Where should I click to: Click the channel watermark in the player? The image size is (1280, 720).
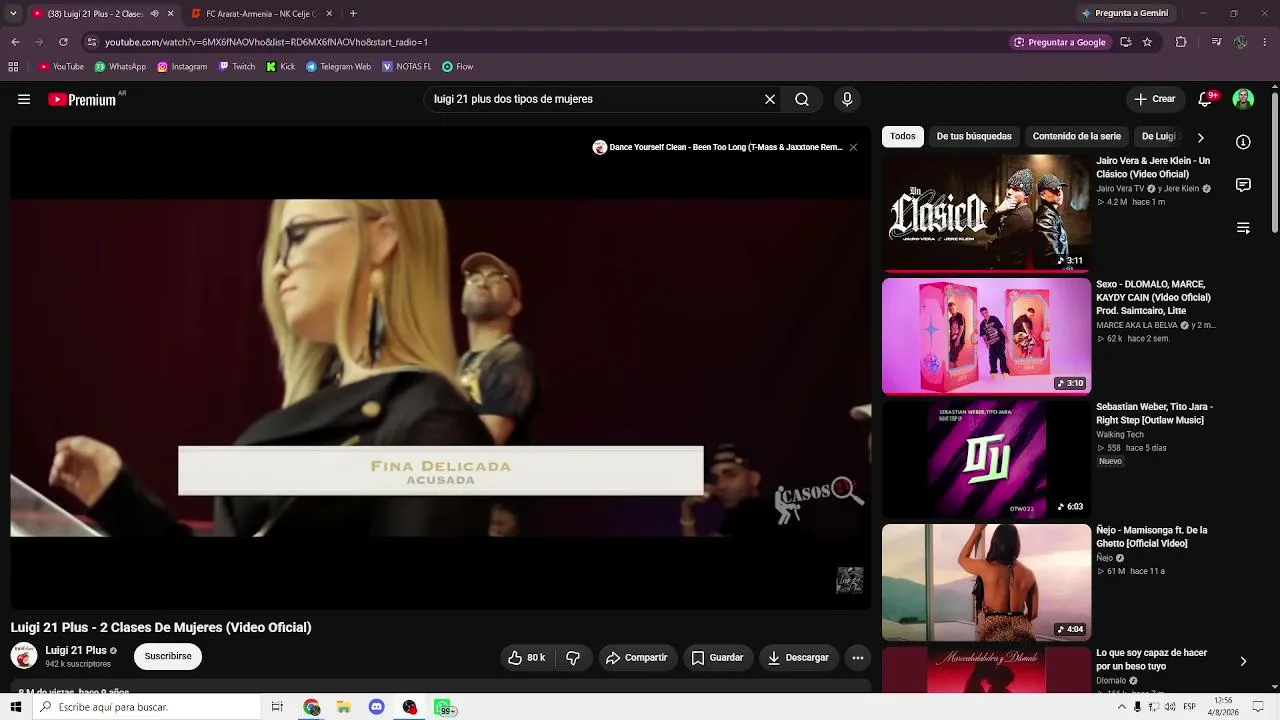coord(849,581)
